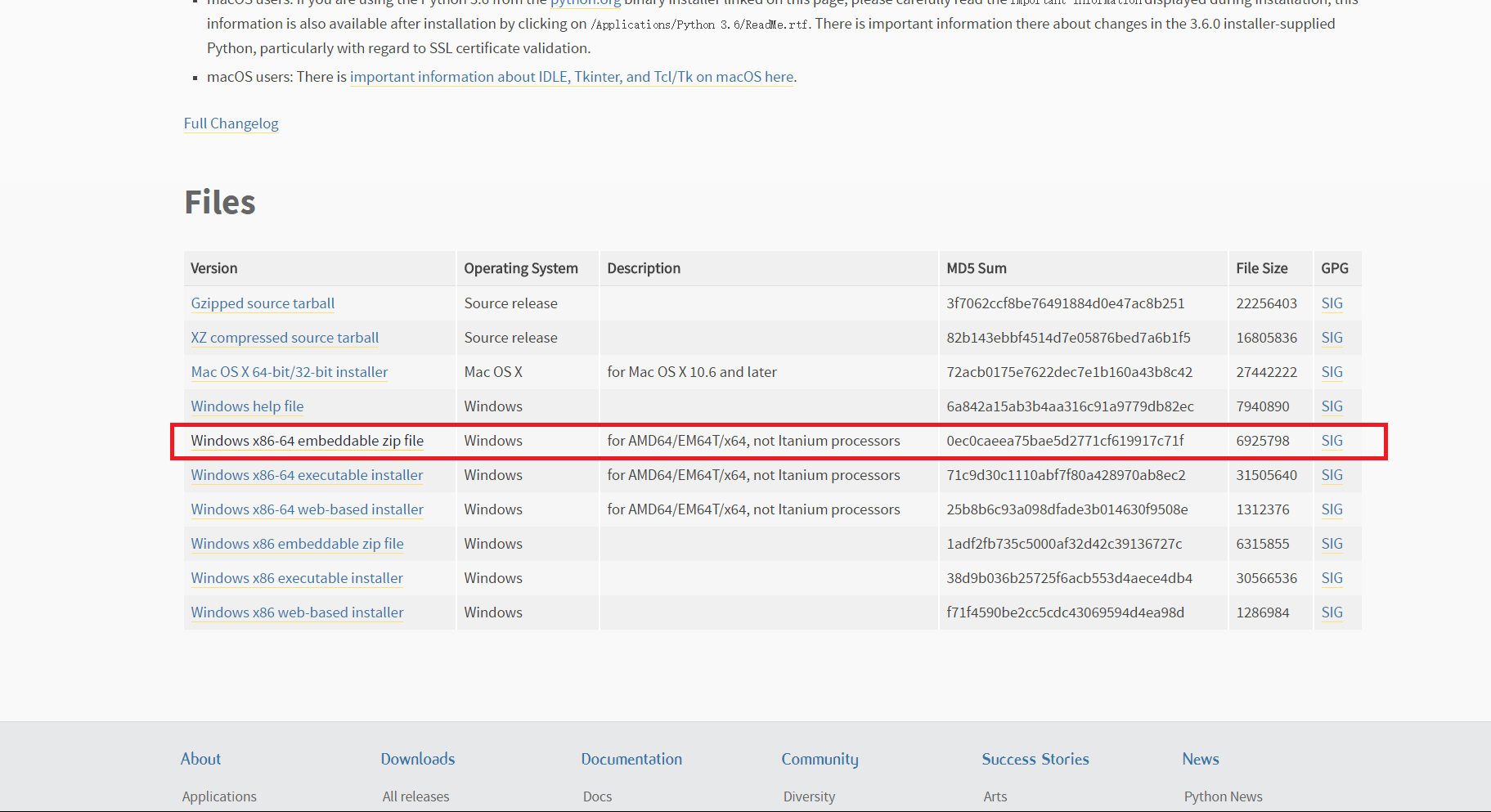Select MD5 sum 82b143ebbf4514d7e05876bed7a6b1f5

tap(1068, 338)
